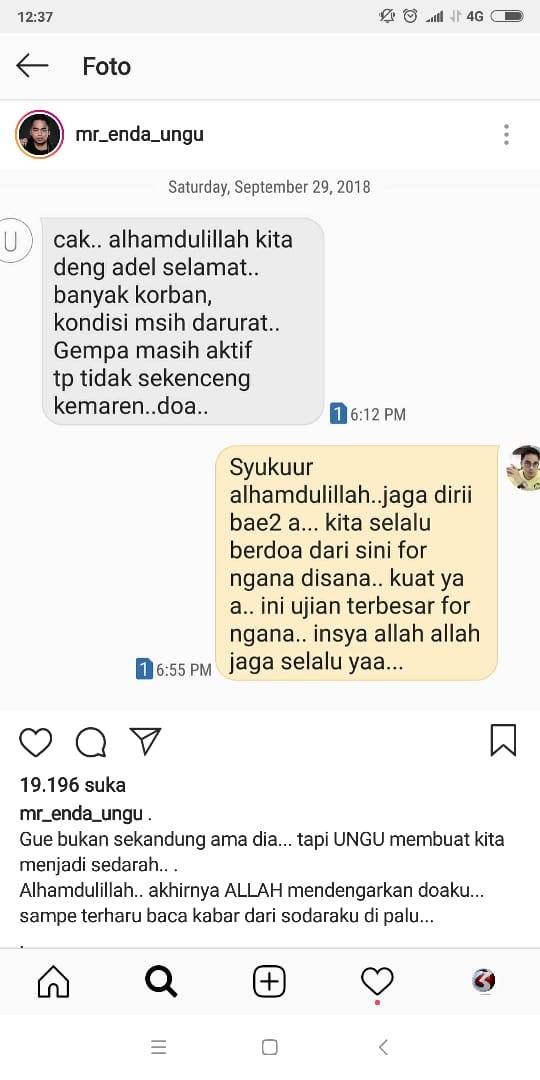Go to Home tab in bottom bar
Viewport: 540px width, 1080px height.
(54, 981)
